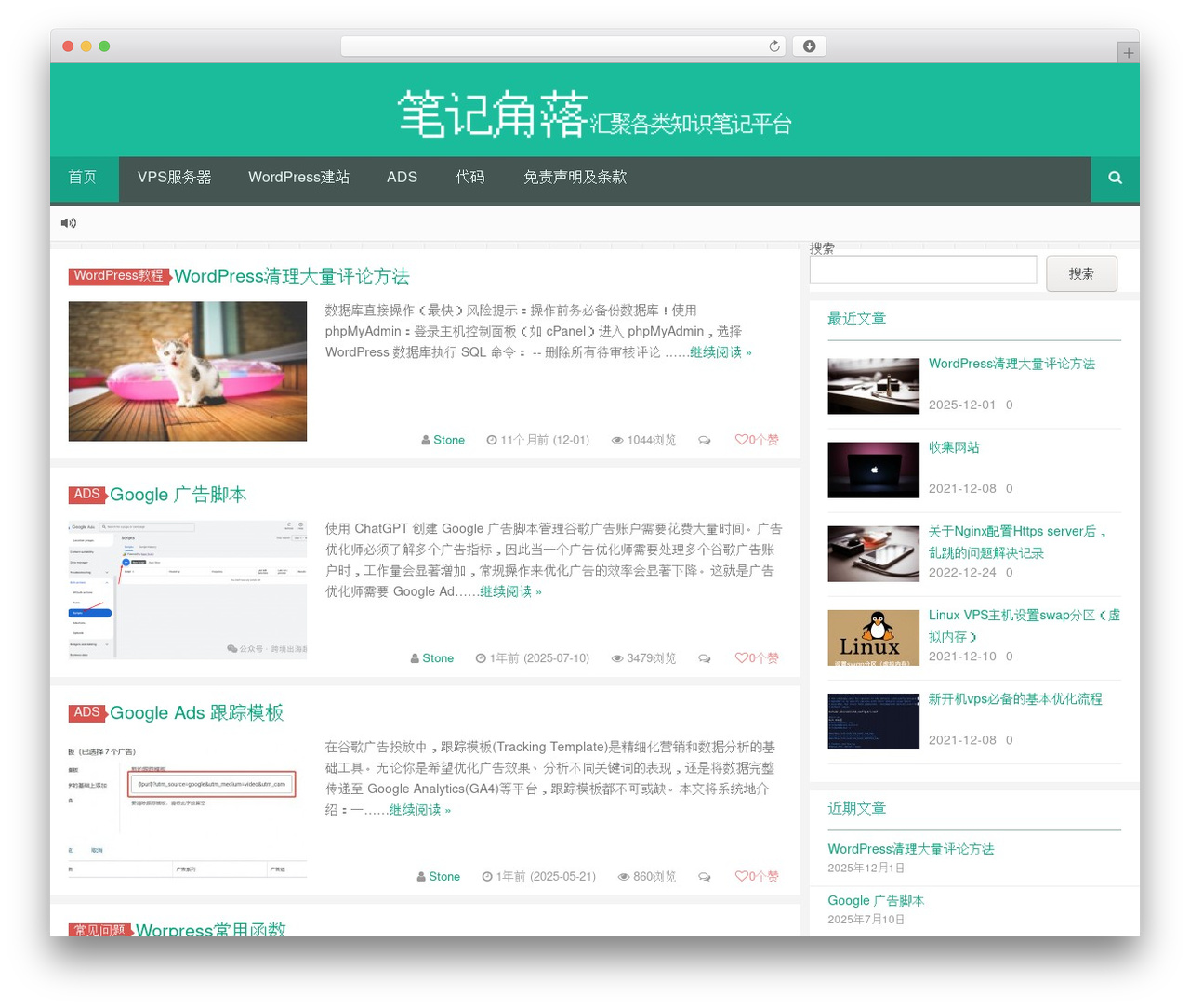Click the eye views icon showing 1044浏览
This screenshot has width=1190, height=1008.
616,441
